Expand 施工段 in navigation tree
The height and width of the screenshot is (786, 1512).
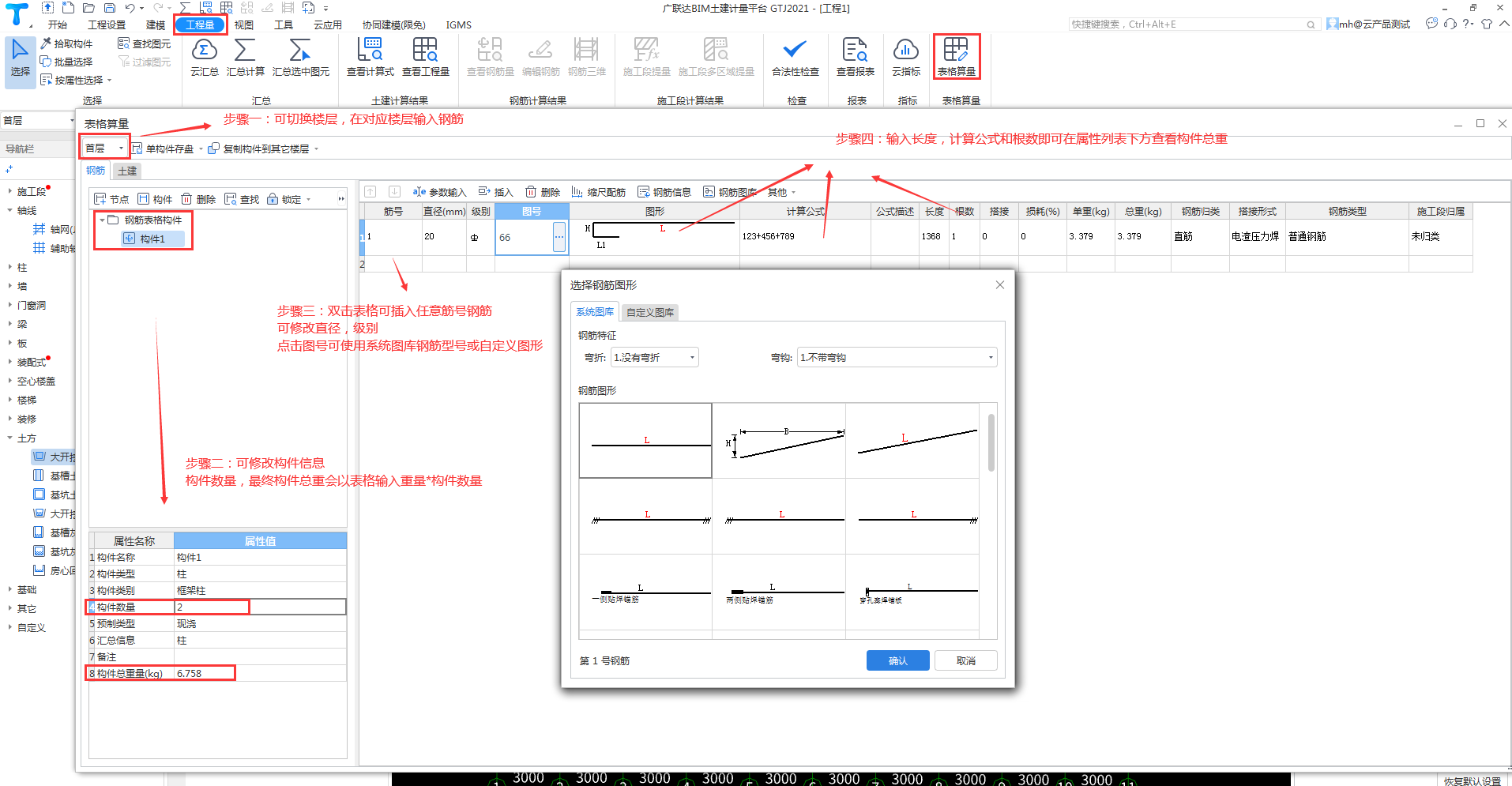click(x=9, y=191)
